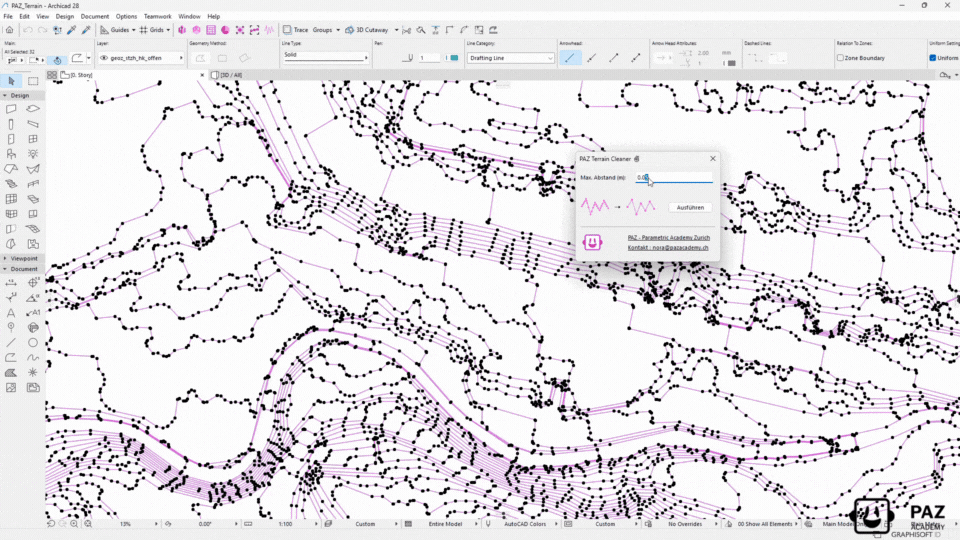Open the Options menu
The image size is (960, 540).
[x=126, y=17]
